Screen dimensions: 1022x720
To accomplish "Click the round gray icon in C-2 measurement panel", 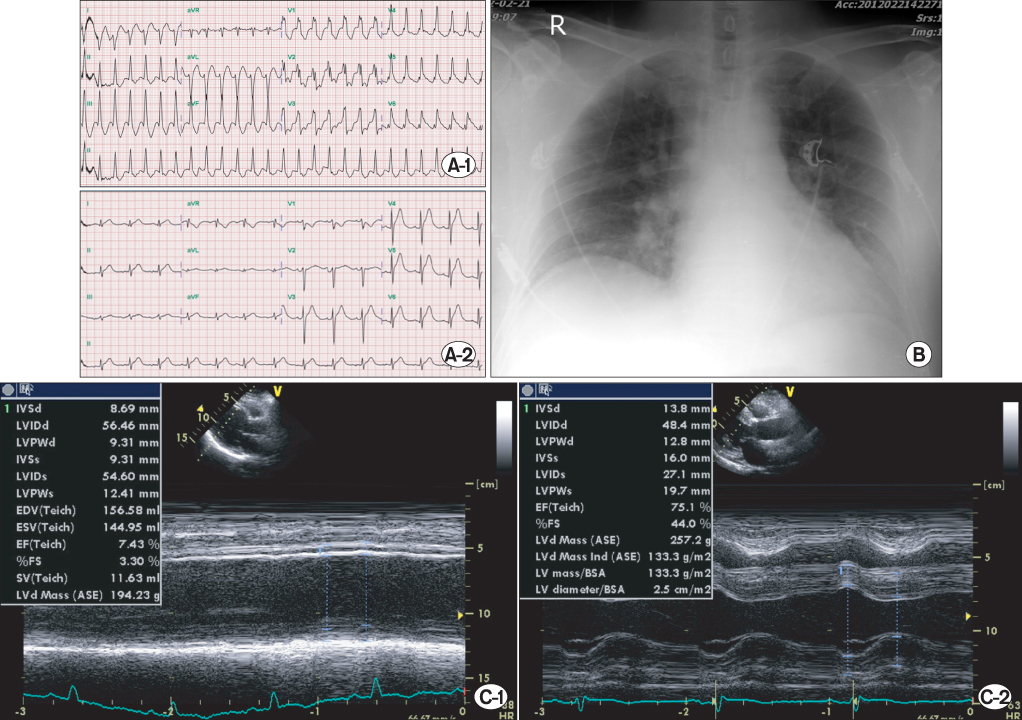I will 528,390.
